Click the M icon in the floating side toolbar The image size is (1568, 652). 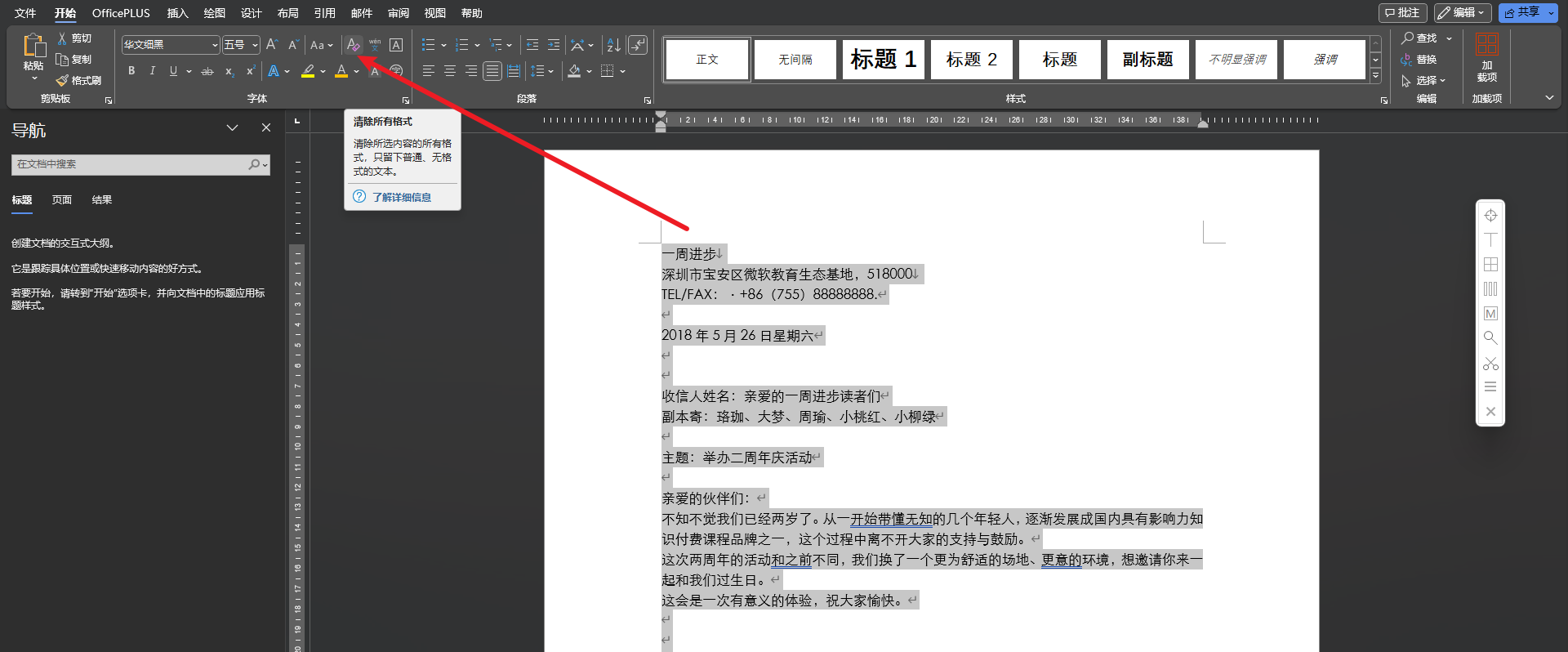[x=1490, y=313]
